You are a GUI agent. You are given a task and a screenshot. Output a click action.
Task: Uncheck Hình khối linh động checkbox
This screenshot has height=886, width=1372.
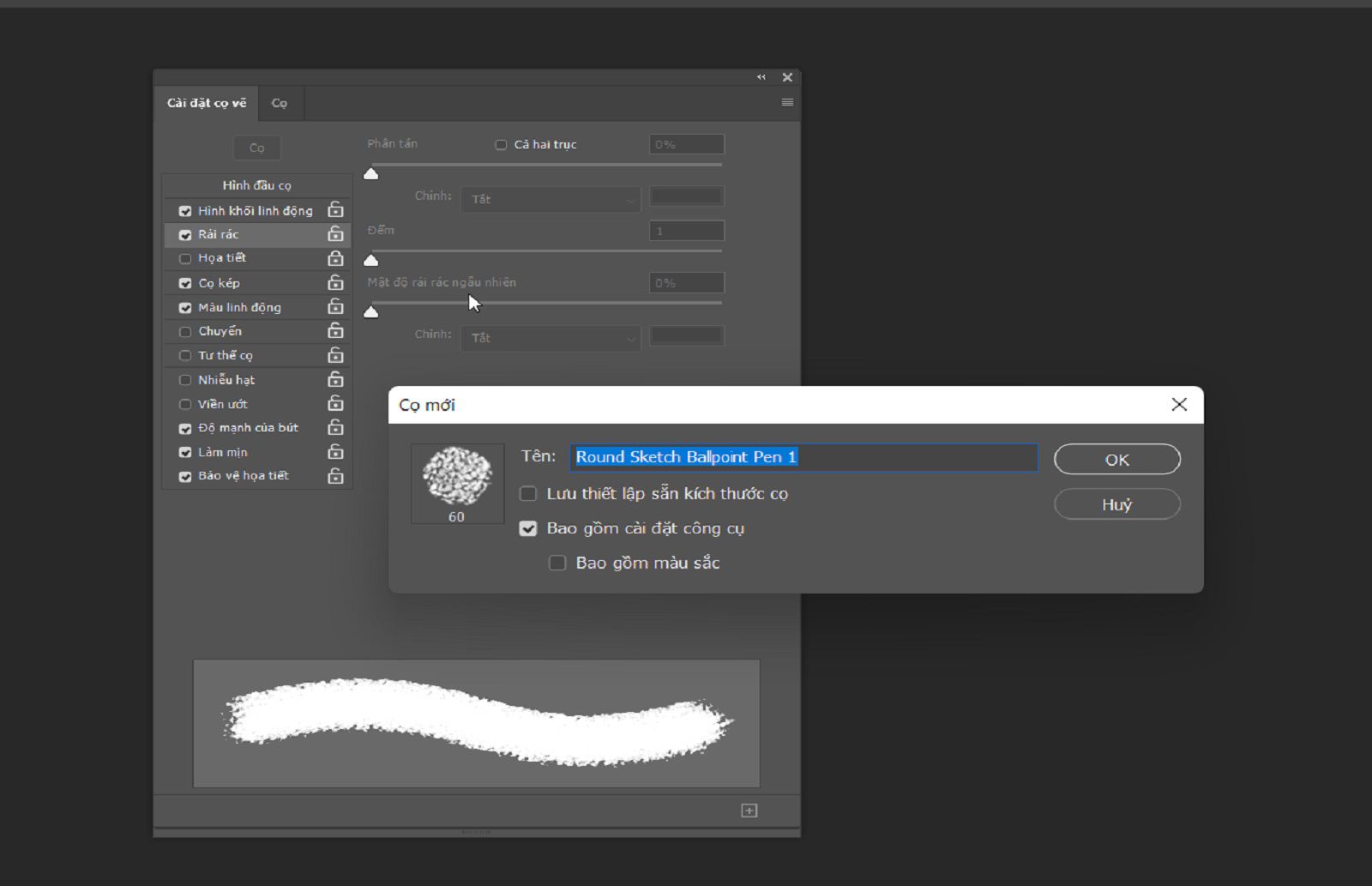(185, 211)
